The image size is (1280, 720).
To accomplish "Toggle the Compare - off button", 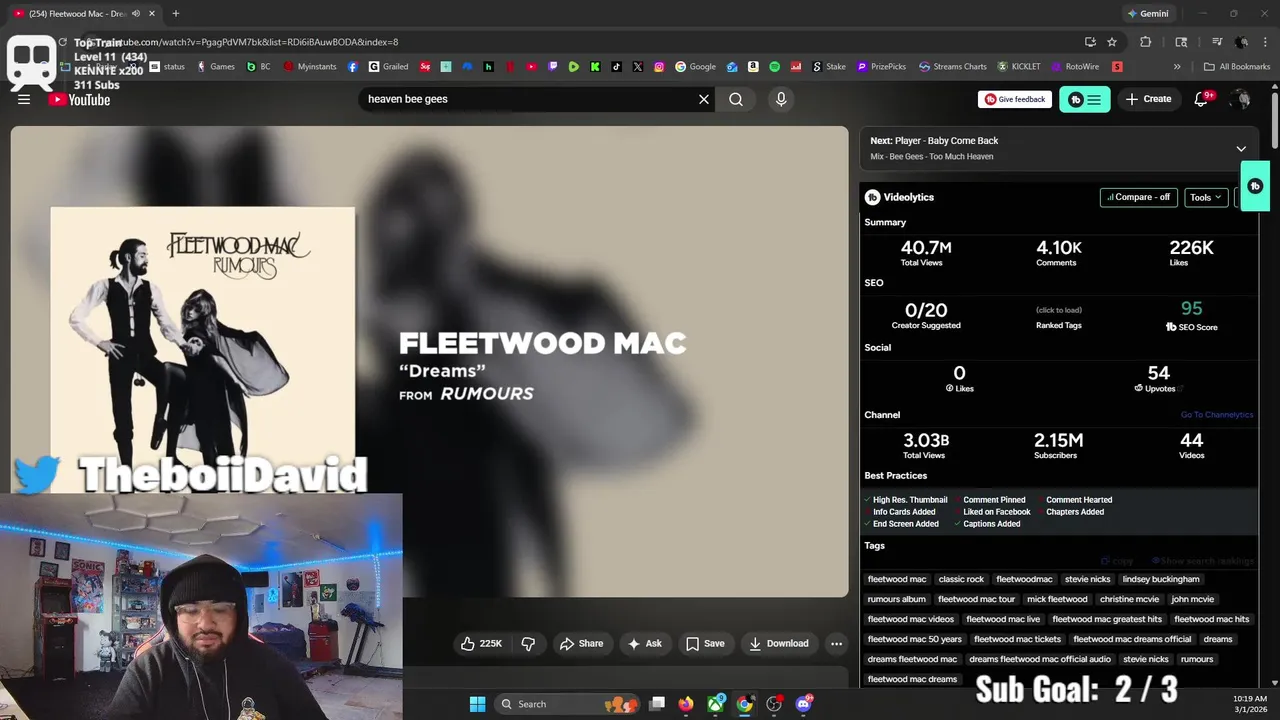I will [1138, 197].
